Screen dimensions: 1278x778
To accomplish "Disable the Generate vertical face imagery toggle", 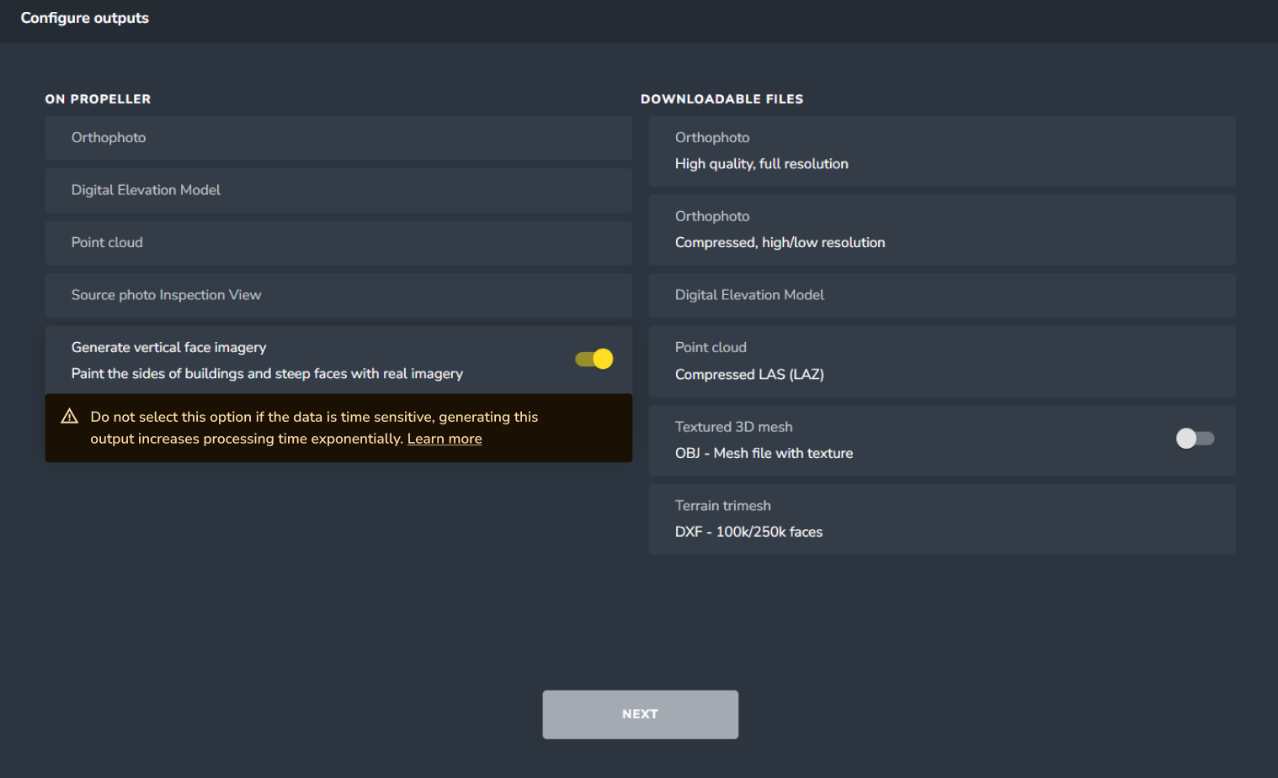I will pyautogui.click(x=593, y=358).
